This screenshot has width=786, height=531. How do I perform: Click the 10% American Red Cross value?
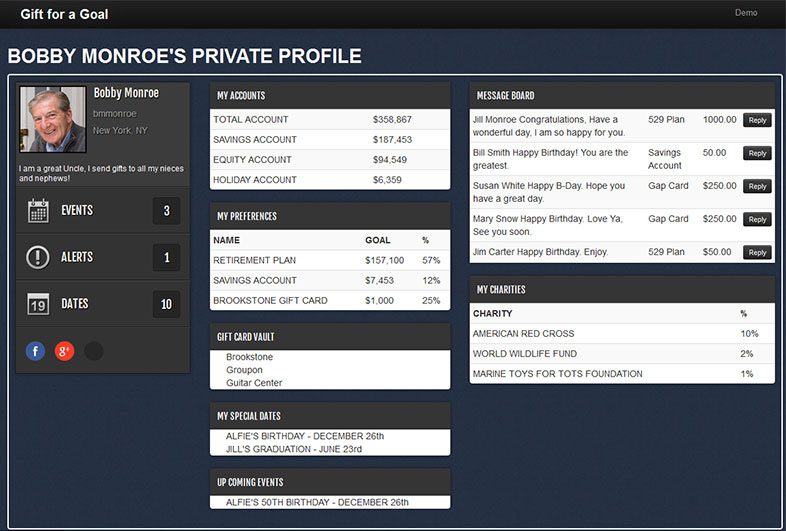tap(749, 333)
